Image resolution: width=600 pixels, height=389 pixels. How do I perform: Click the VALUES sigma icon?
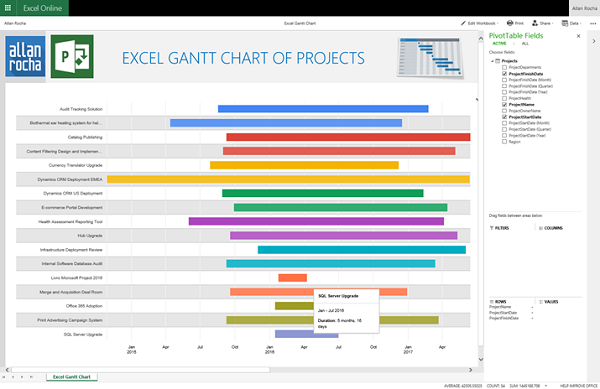pyautogui.click(x=541, y=302)
